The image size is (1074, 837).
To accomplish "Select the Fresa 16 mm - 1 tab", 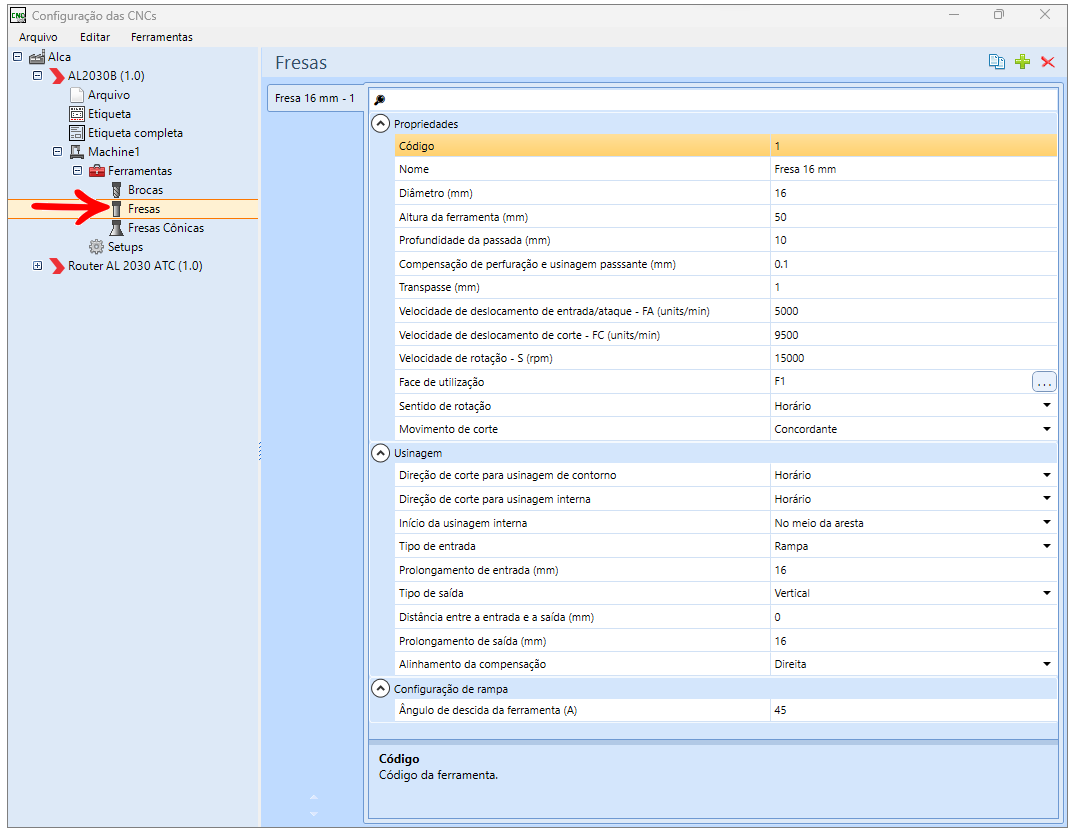I will click(x=314, y=98).
